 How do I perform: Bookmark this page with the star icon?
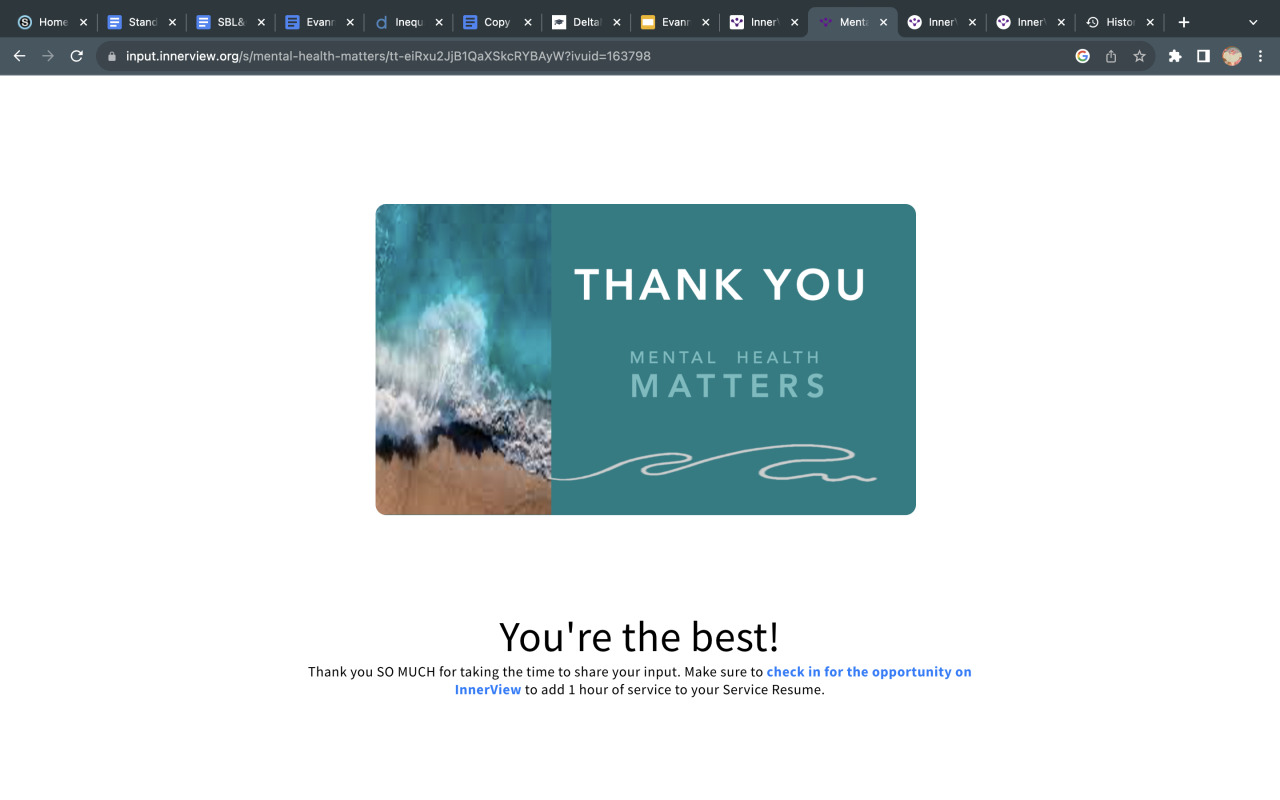(x=1139, y=56)
